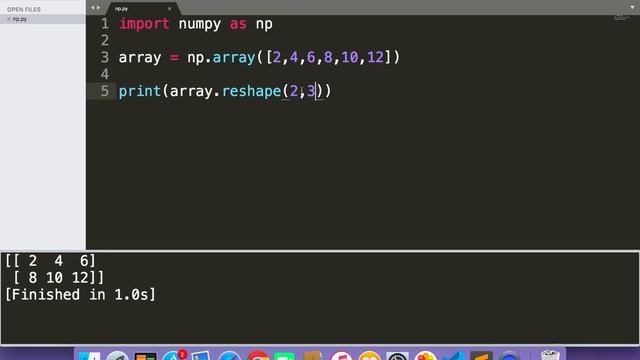The image size is (640, 360).
Task: Click the '=' operator on line 3
Action: [174, 58]
